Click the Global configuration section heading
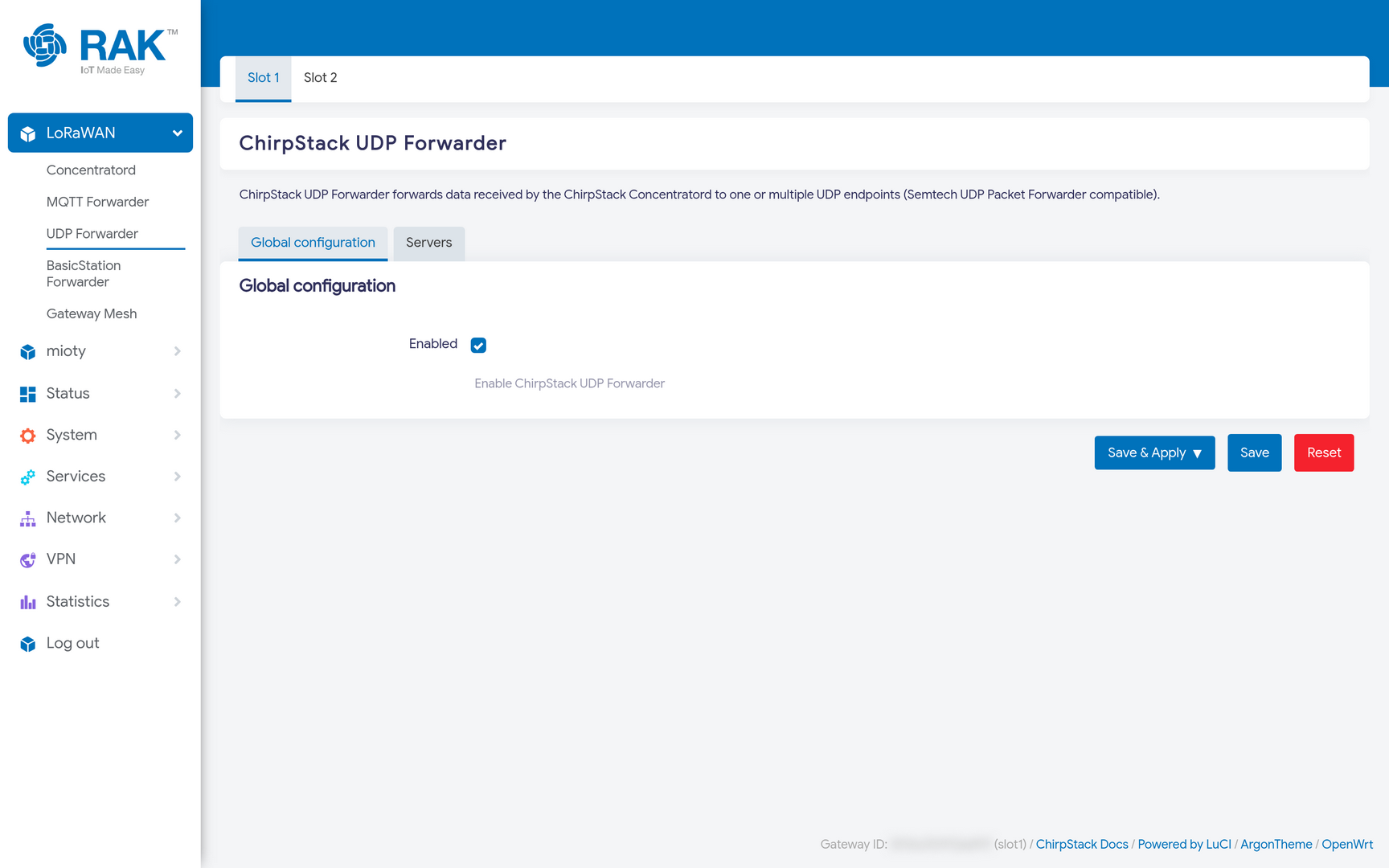Screen dimensions: 1389x868 [317, 286]
